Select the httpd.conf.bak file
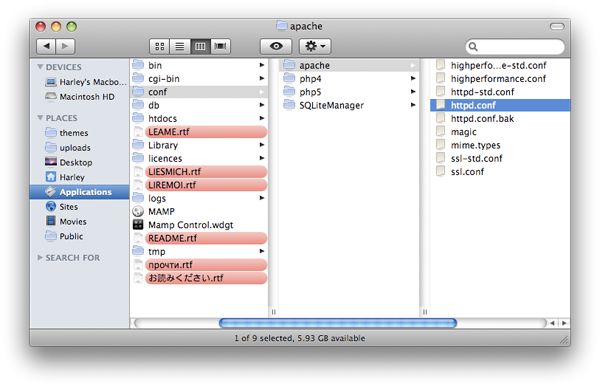The image size is (600, 387). [500, 119]
